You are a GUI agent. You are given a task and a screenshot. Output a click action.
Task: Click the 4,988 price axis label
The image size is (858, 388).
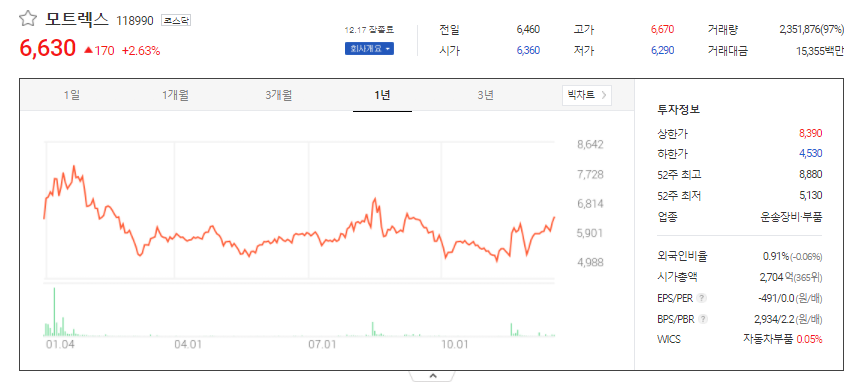coord(590,262)
